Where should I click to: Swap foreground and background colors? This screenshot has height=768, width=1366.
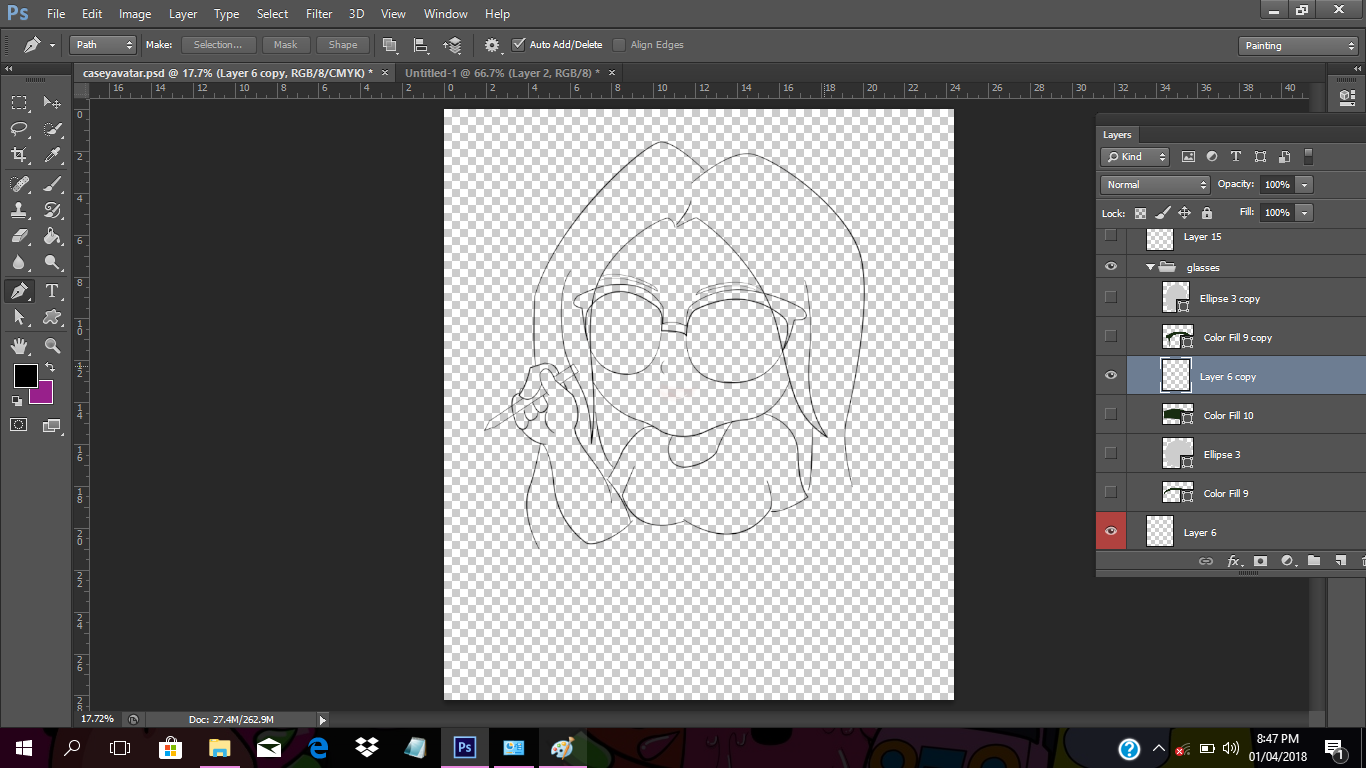tap(50, 368)
